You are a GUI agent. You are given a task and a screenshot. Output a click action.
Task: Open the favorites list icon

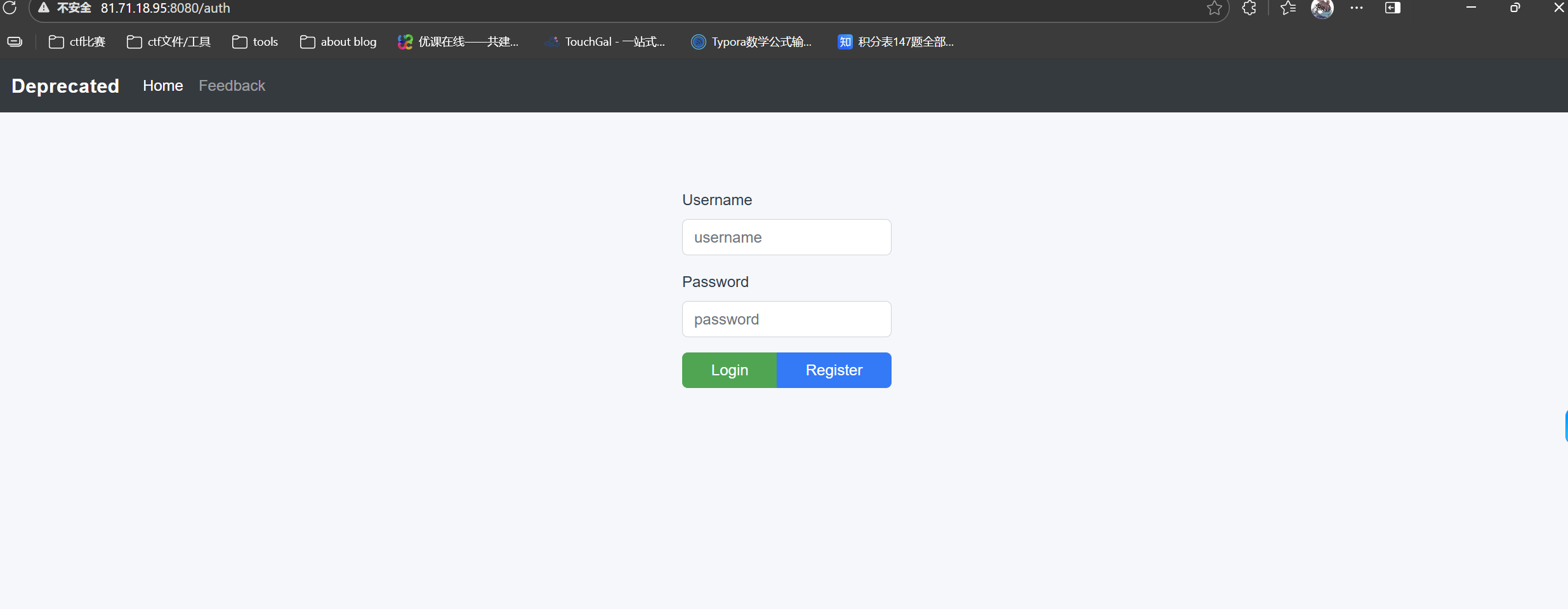(1288, 8)
